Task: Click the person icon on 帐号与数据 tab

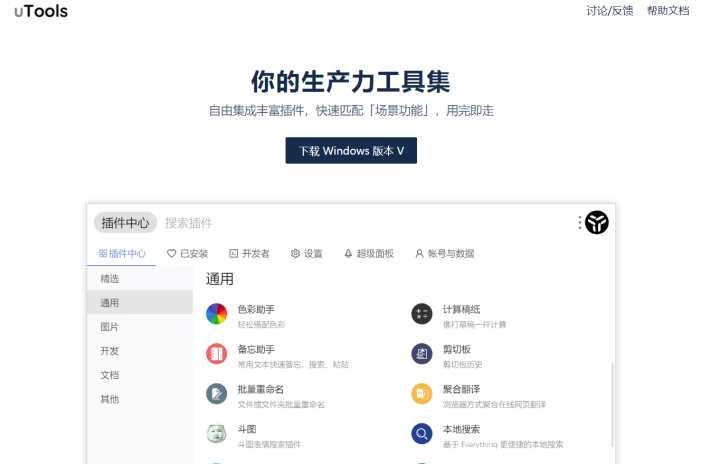Action: tap(419, 253)
